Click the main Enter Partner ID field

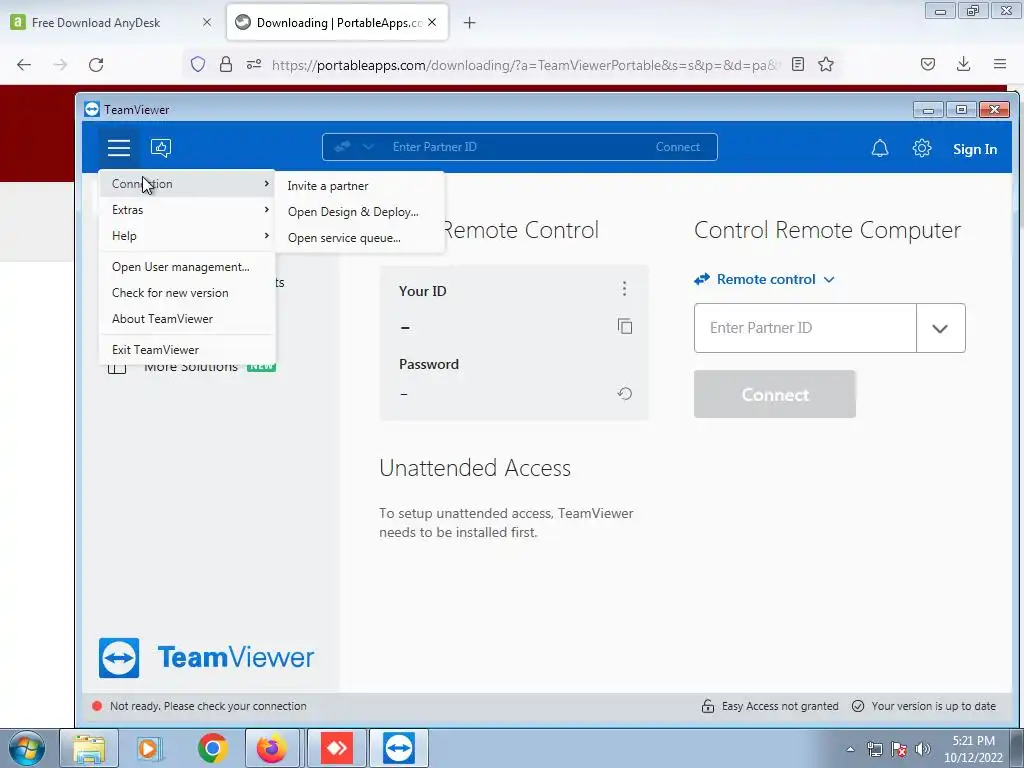point(805,328)
